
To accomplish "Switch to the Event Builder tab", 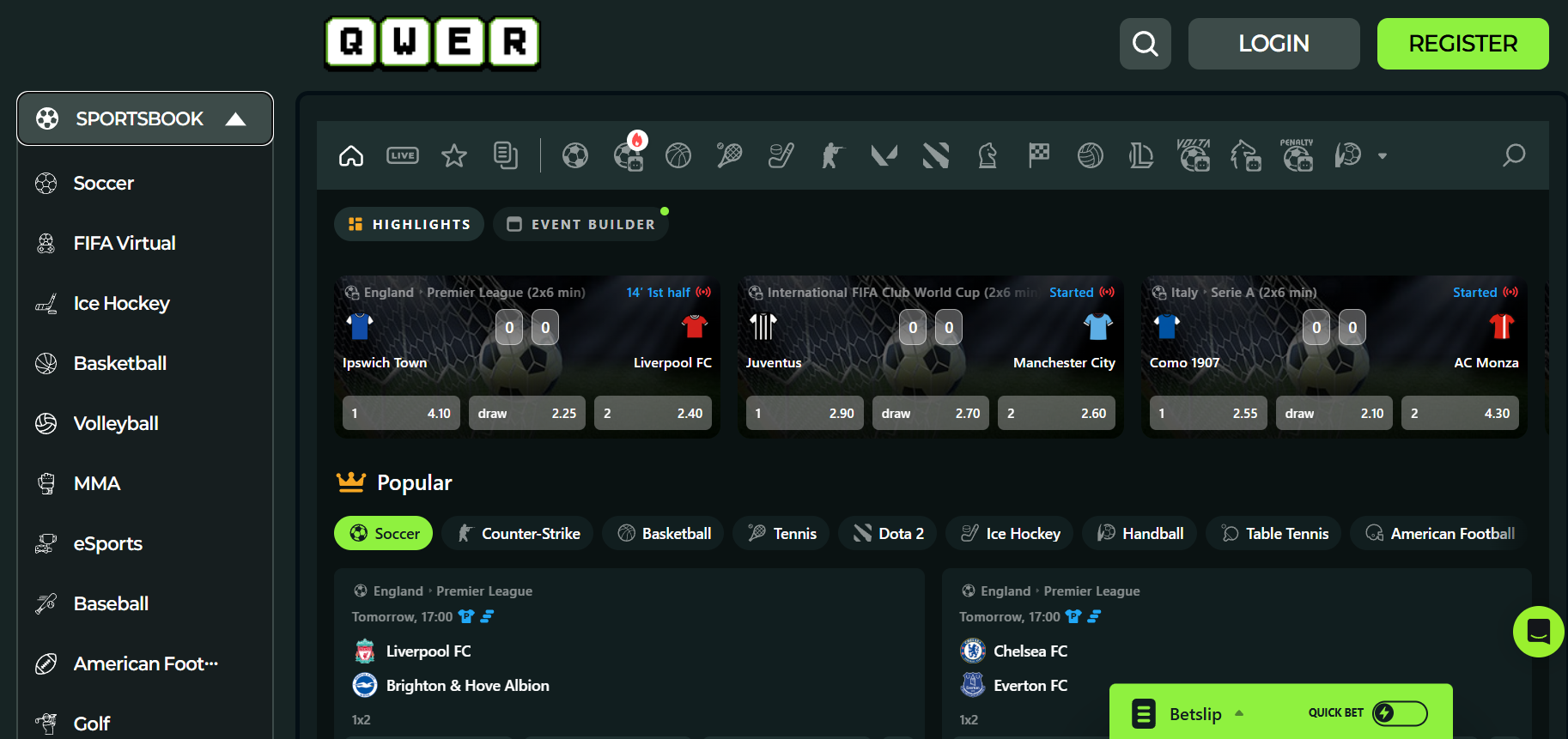I will pos(580,224).
